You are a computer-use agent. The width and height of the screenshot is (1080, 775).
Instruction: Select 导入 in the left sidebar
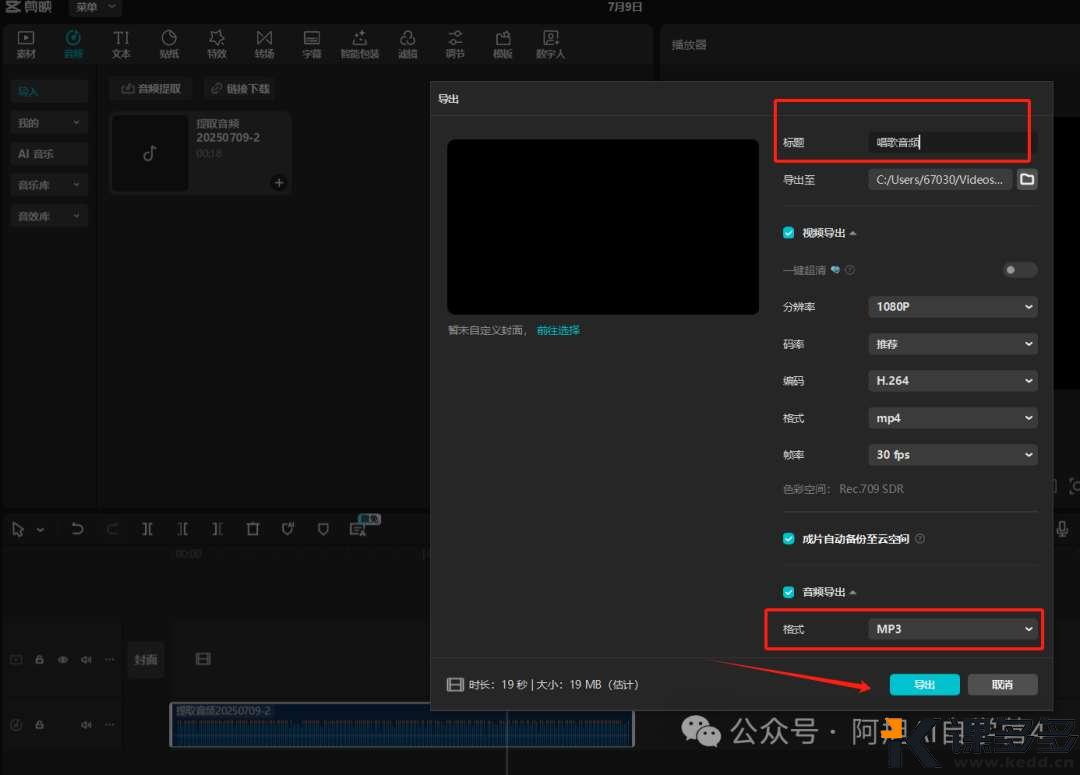[49, 91]
